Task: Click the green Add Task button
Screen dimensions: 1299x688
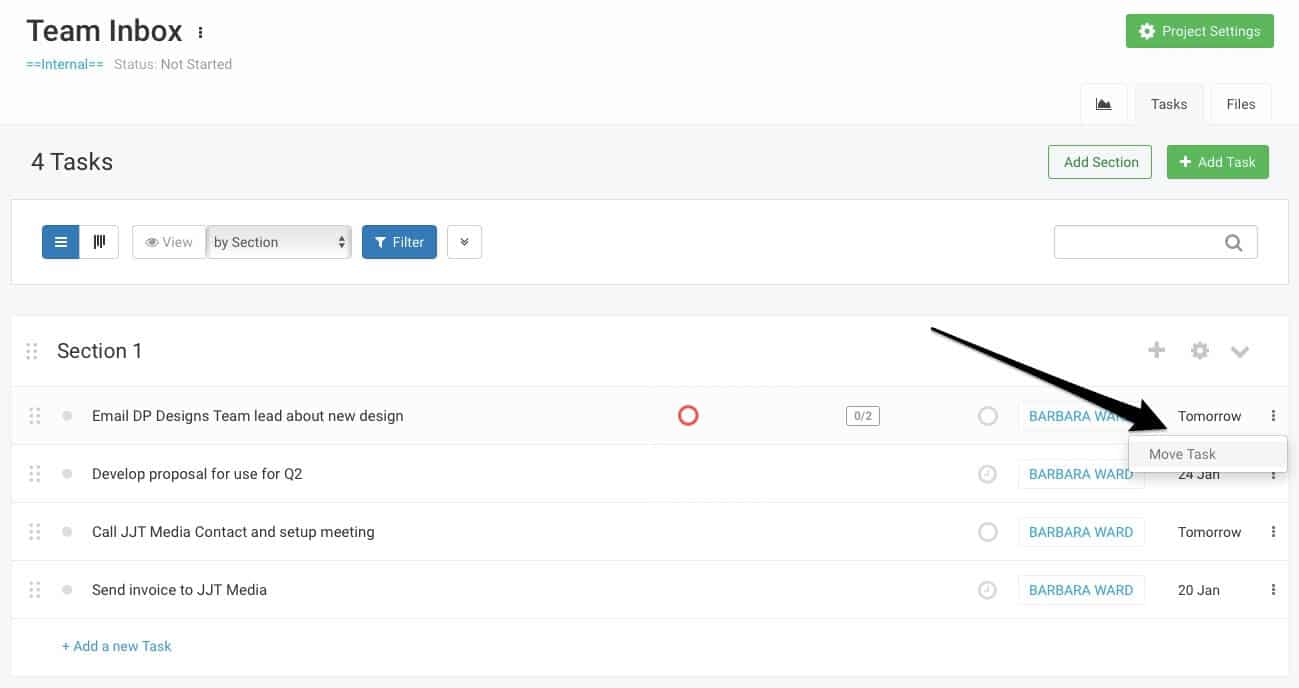Action: click(x=1218, y=161)
